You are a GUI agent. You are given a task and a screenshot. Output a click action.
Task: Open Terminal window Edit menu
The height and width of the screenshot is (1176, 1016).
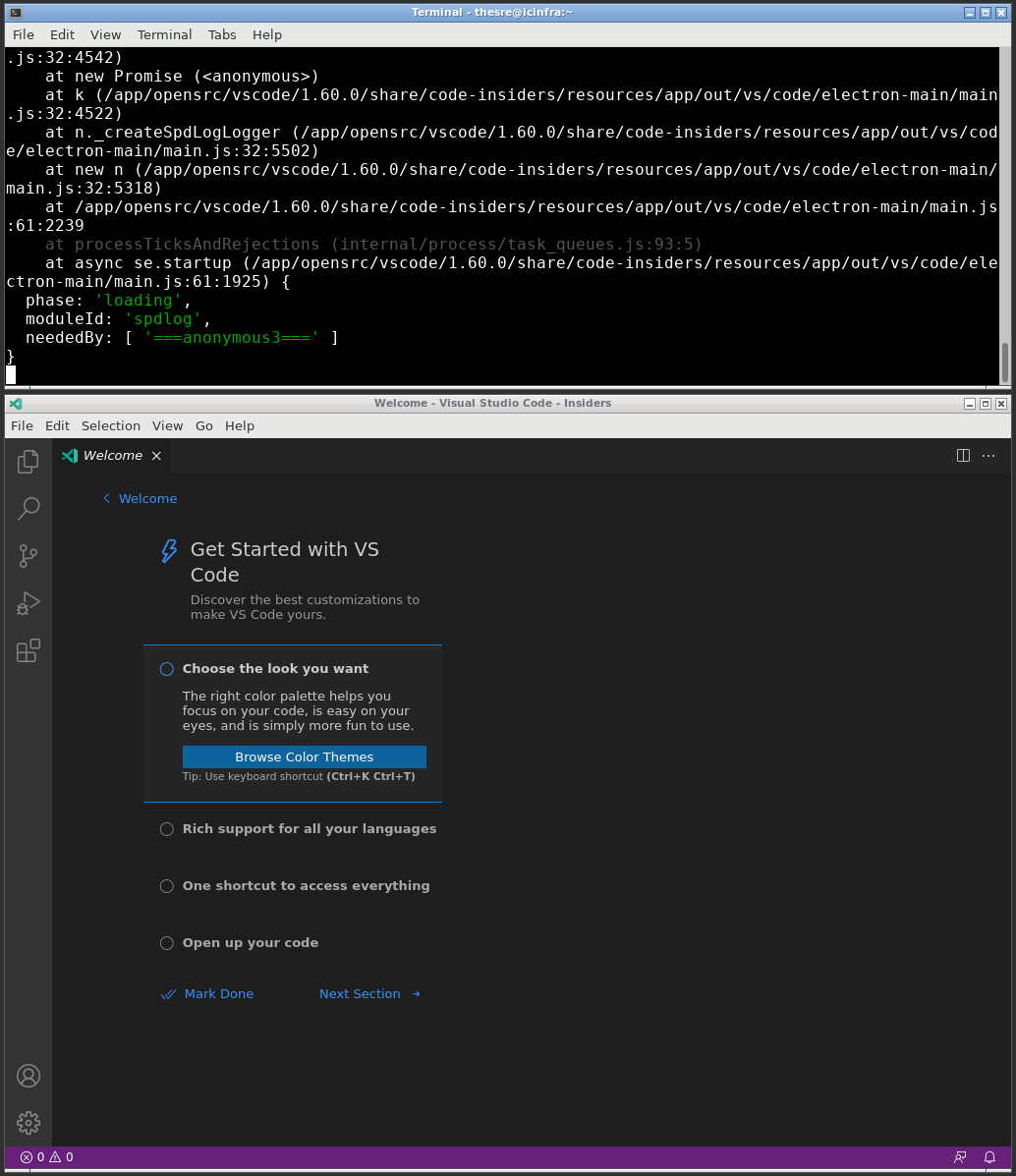coord(62,34)
